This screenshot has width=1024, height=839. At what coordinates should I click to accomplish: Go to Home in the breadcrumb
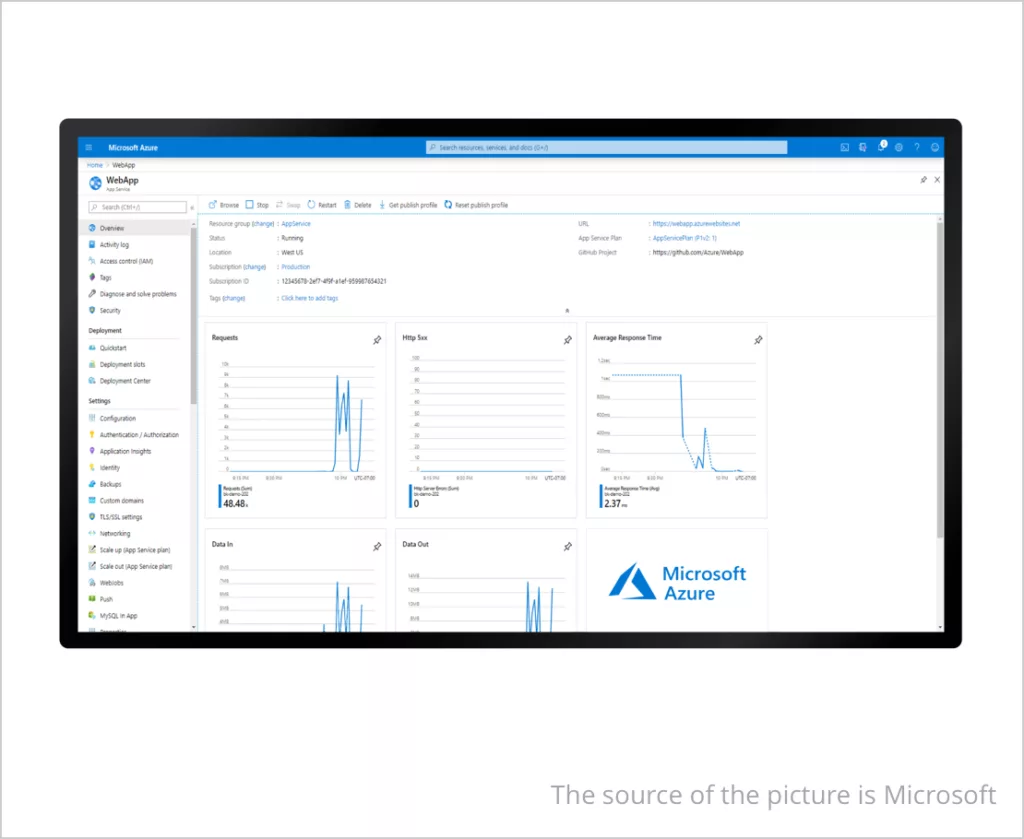(95, 165)
